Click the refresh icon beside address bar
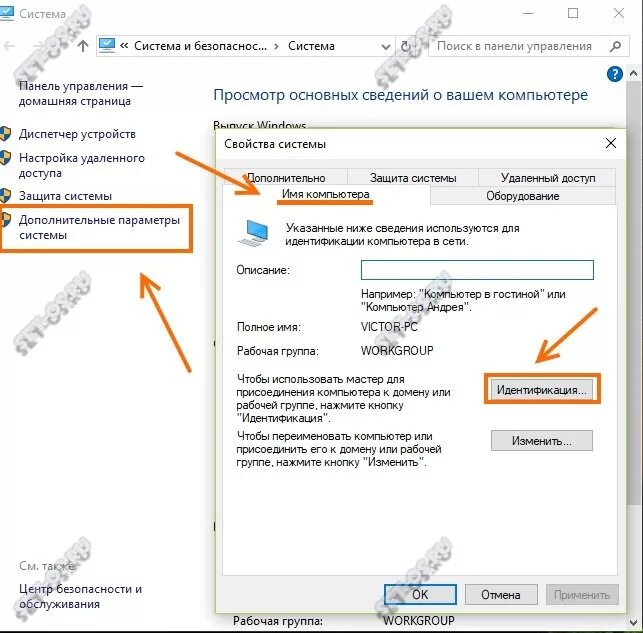643x633 pixels. [406, 46]
